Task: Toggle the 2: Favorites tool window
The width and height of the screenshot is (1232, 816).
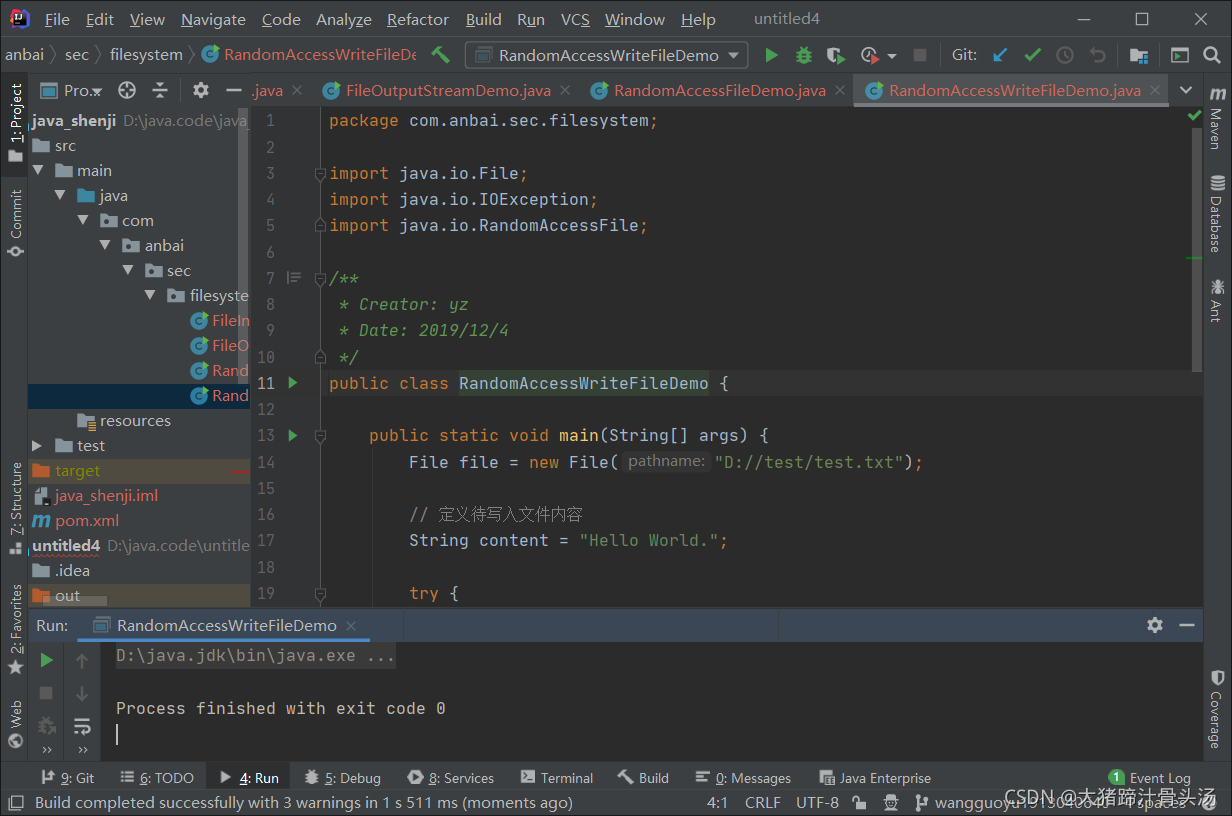Action: (x=15, y=628)
